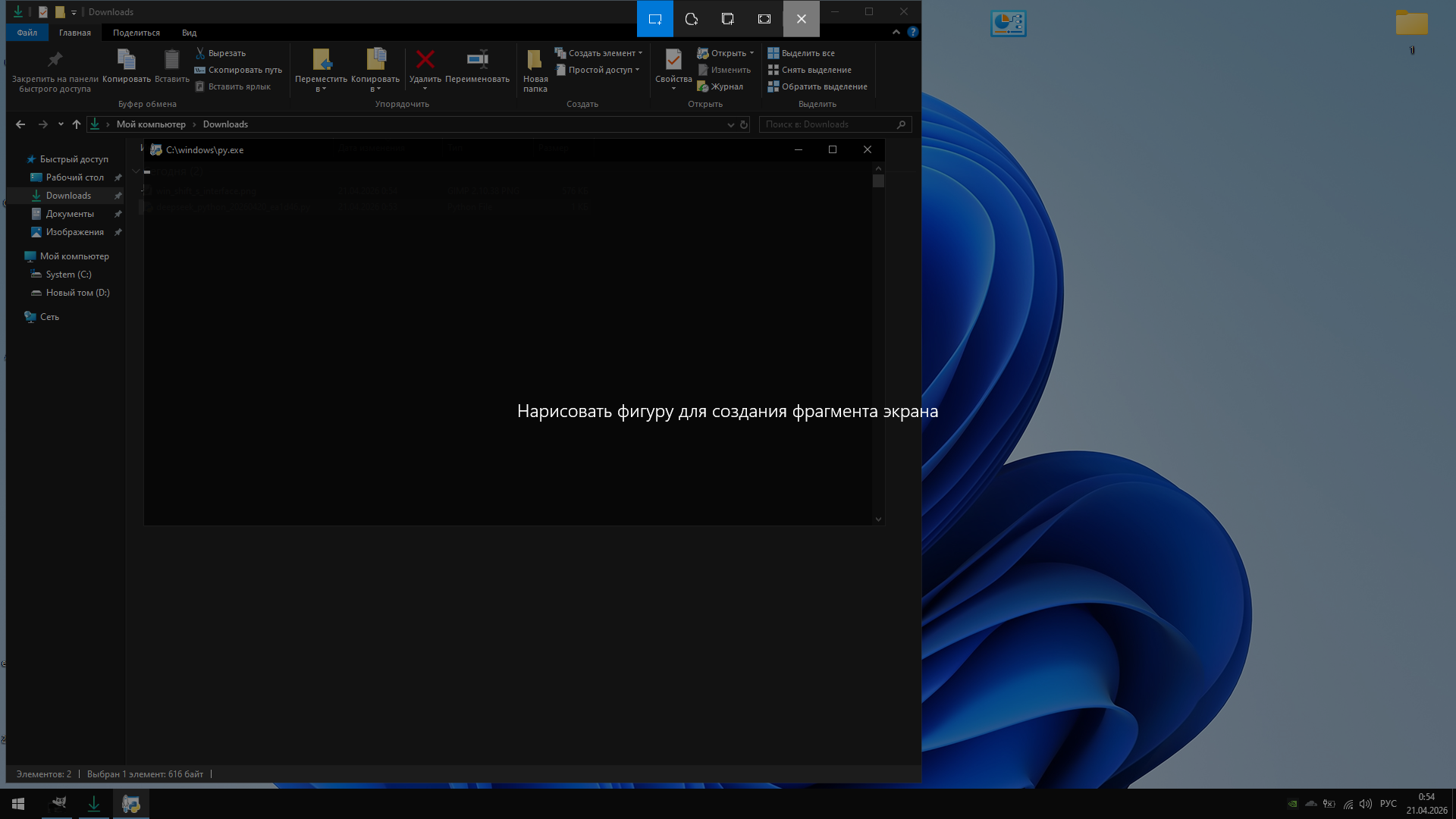Switch to the View (Вид) tab
This screenshot has height=819, width=1456.
189,33
